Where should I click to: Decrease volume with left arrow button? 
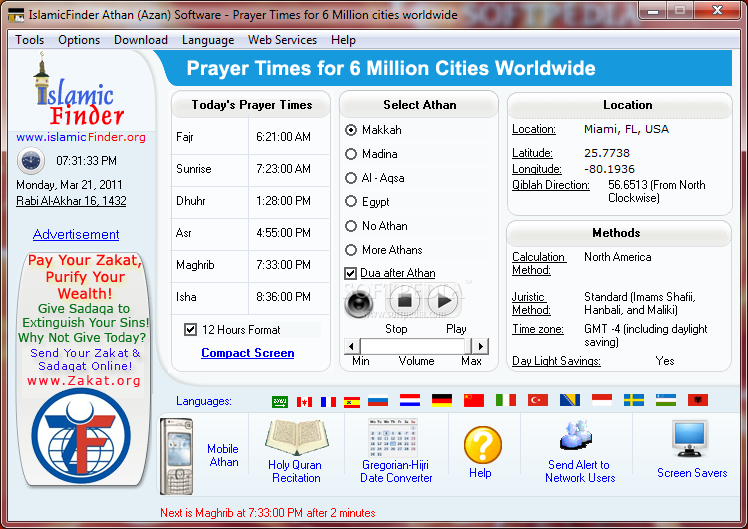pyautogui.click(x=352, y=346)
